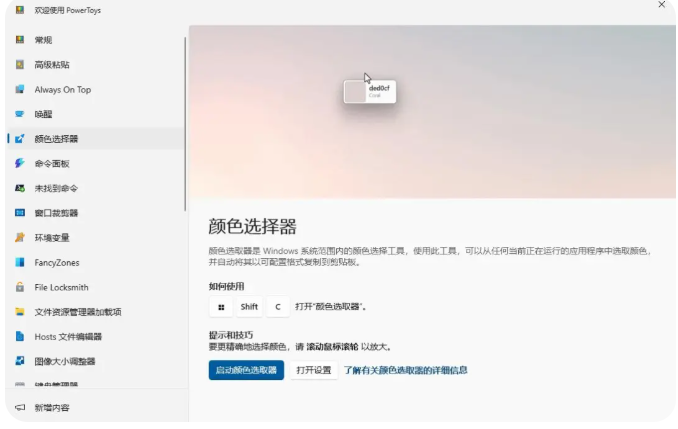Click the Hosts 文件编辑器 document icon

coord(20,336)
